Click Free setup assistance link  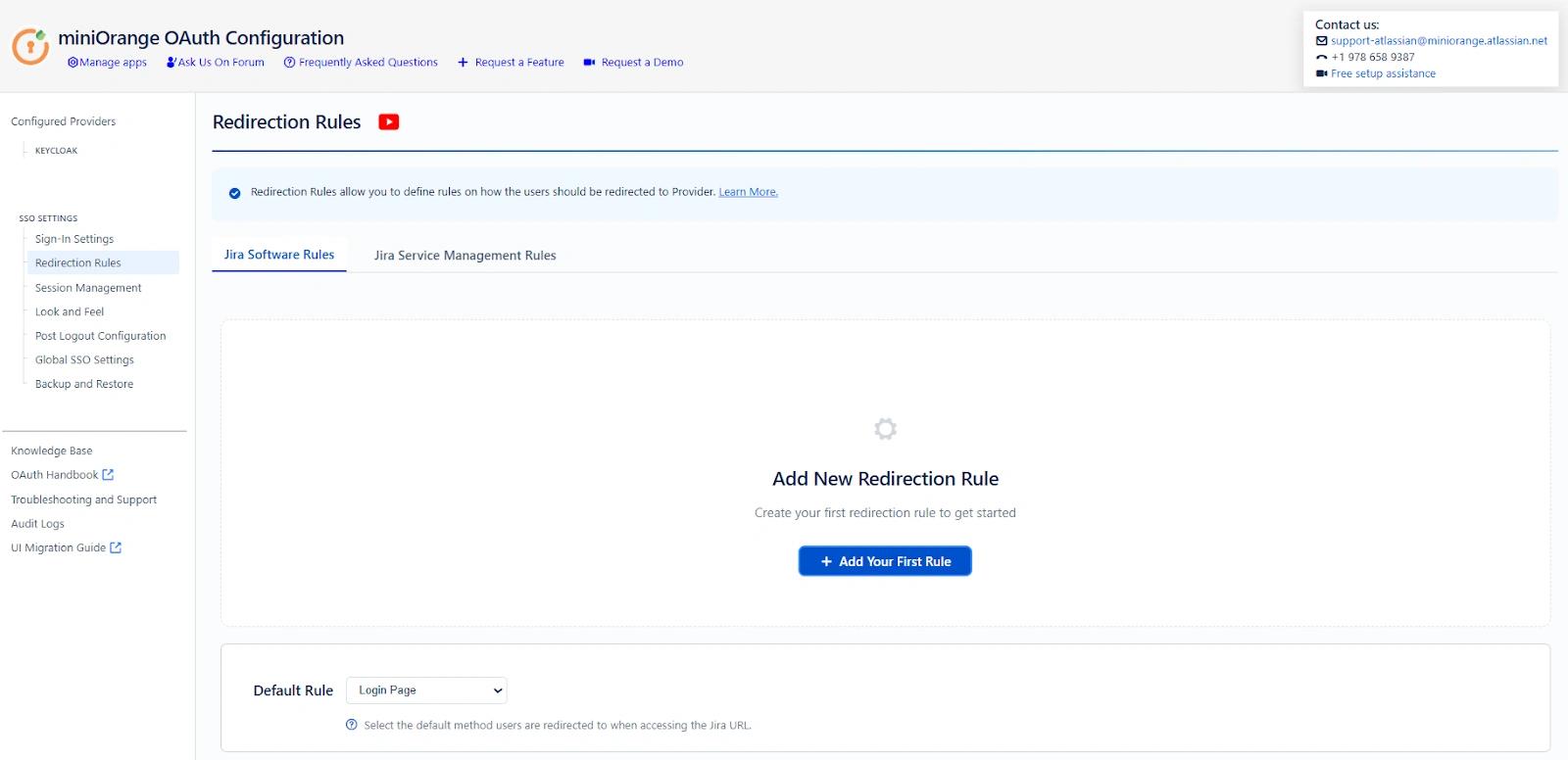1383,73
